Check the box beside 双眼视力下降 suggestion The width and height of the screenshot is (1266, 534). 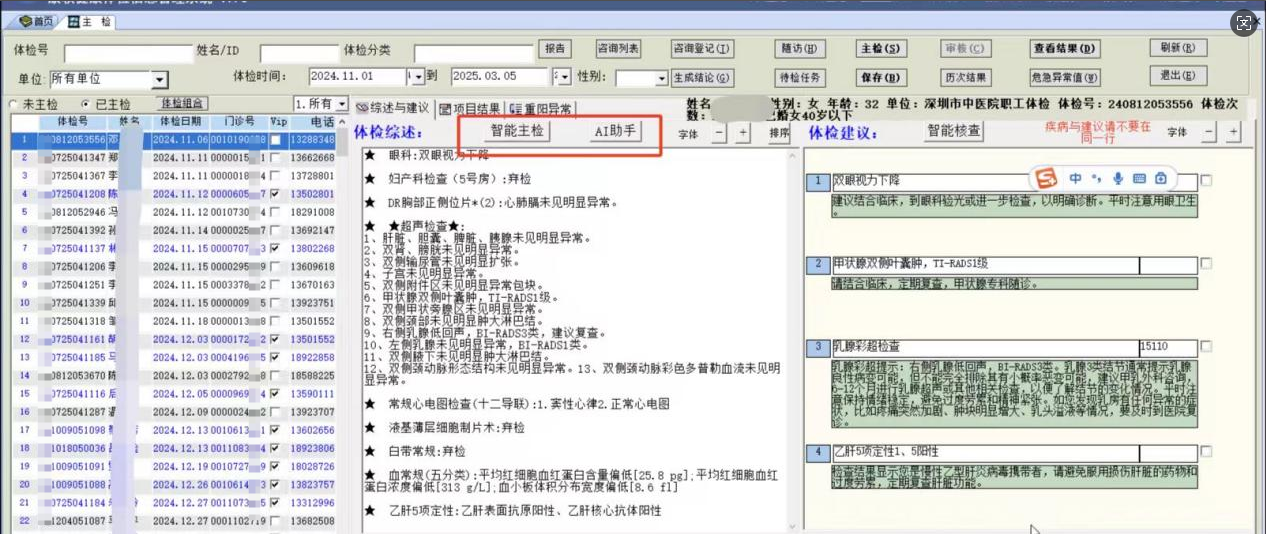point(1207,180)
